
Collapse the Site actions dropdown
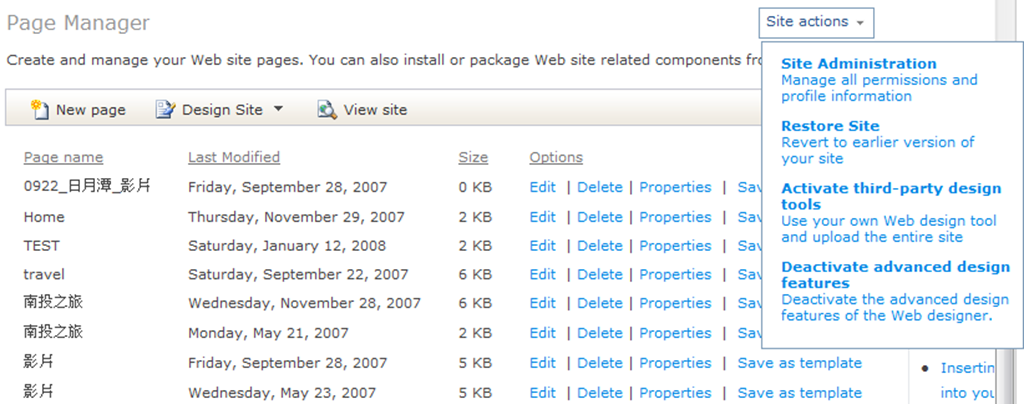point(816,22)
